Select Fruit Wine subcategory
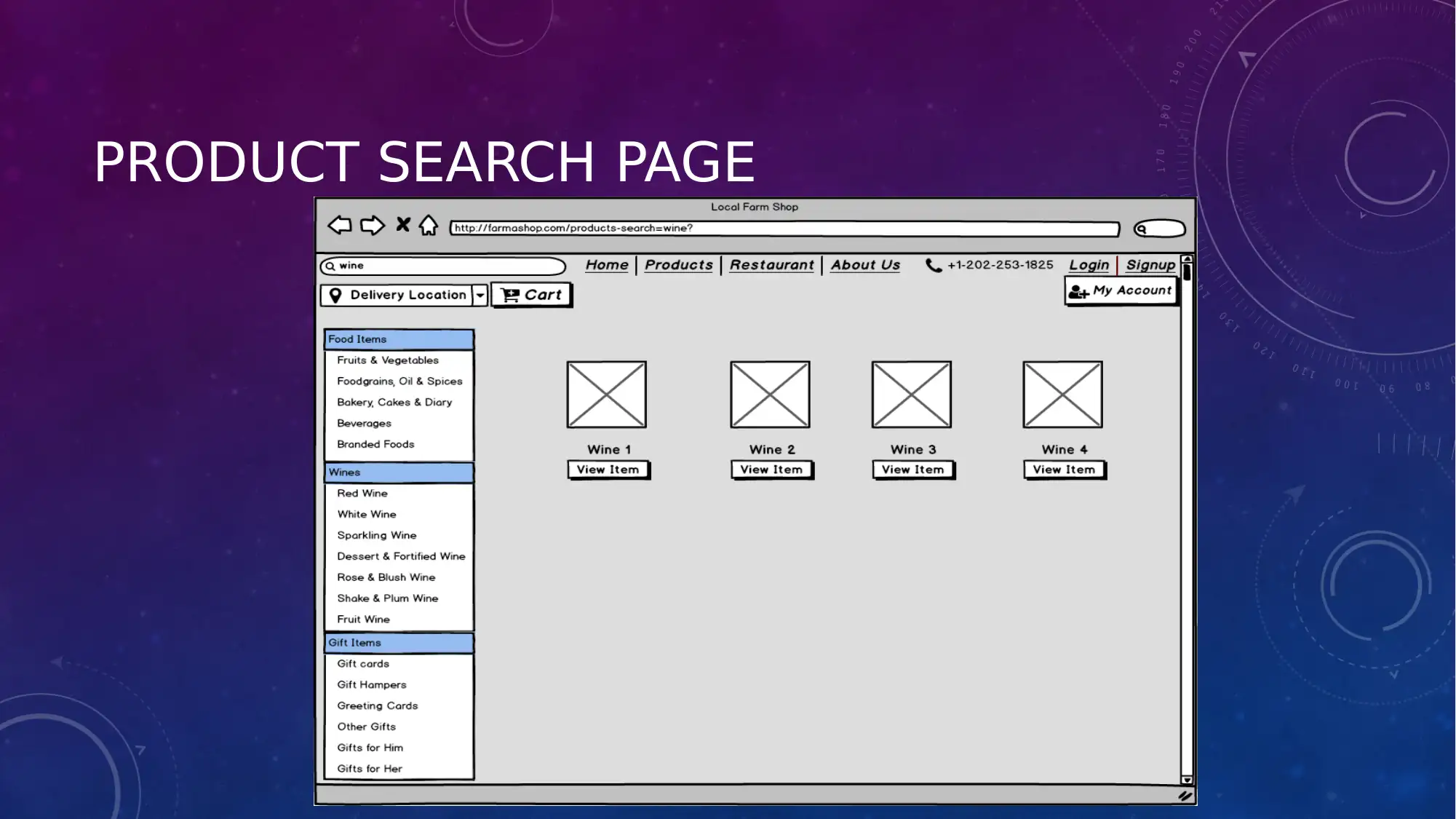 (363, 620)
